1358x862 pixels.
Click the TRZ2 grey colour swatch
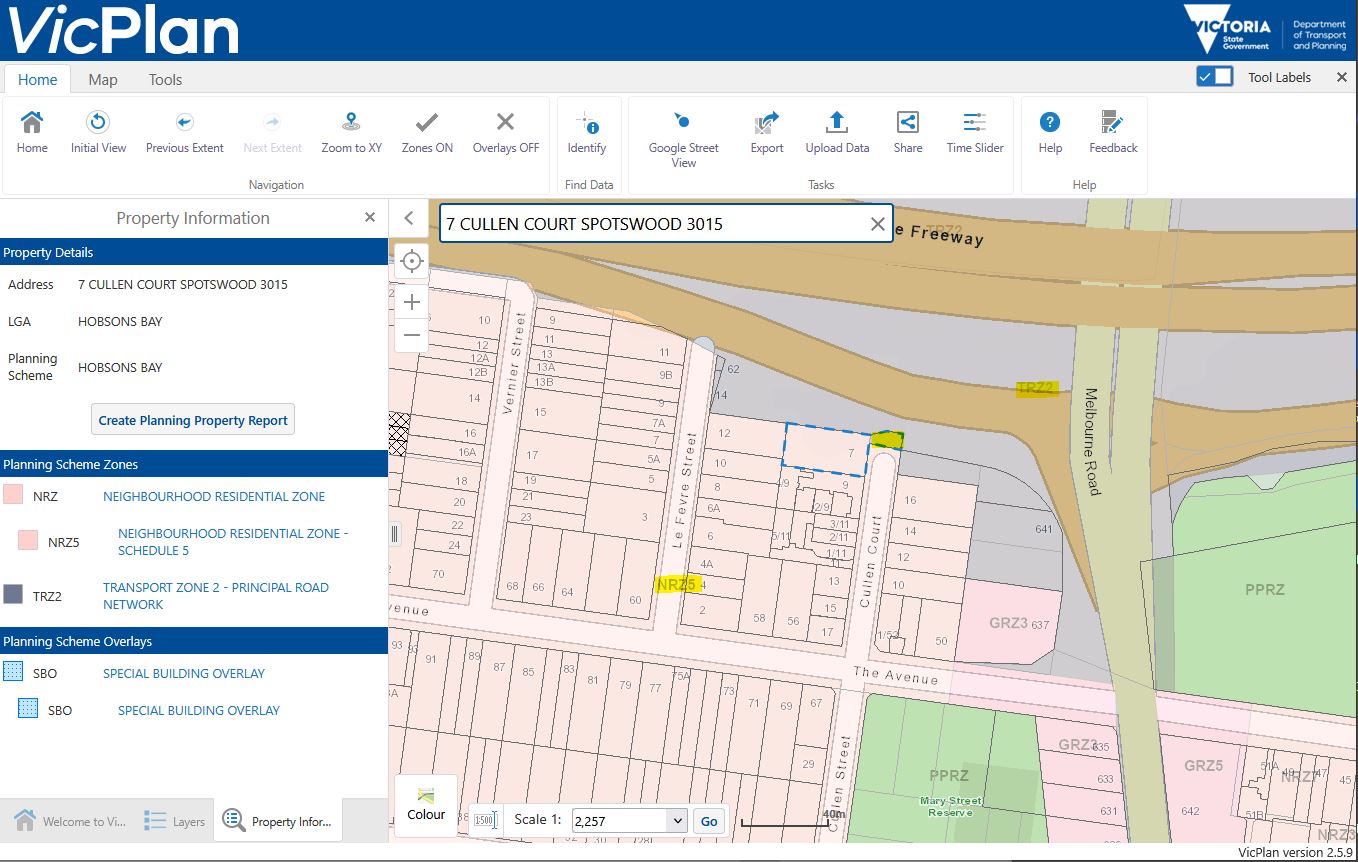[13, 595]
